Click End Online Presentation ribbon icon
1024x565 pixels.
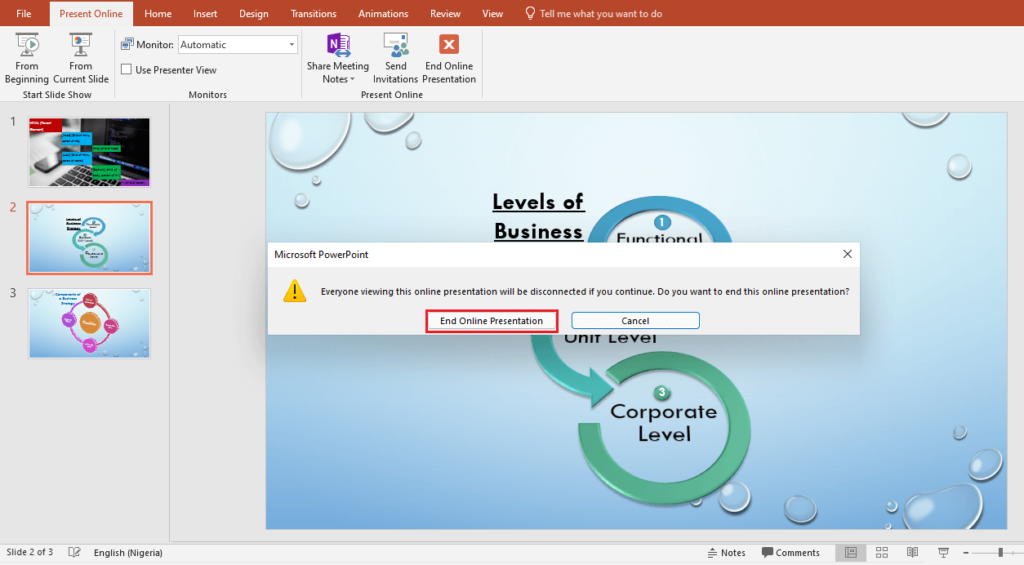(x=449, y=44)
